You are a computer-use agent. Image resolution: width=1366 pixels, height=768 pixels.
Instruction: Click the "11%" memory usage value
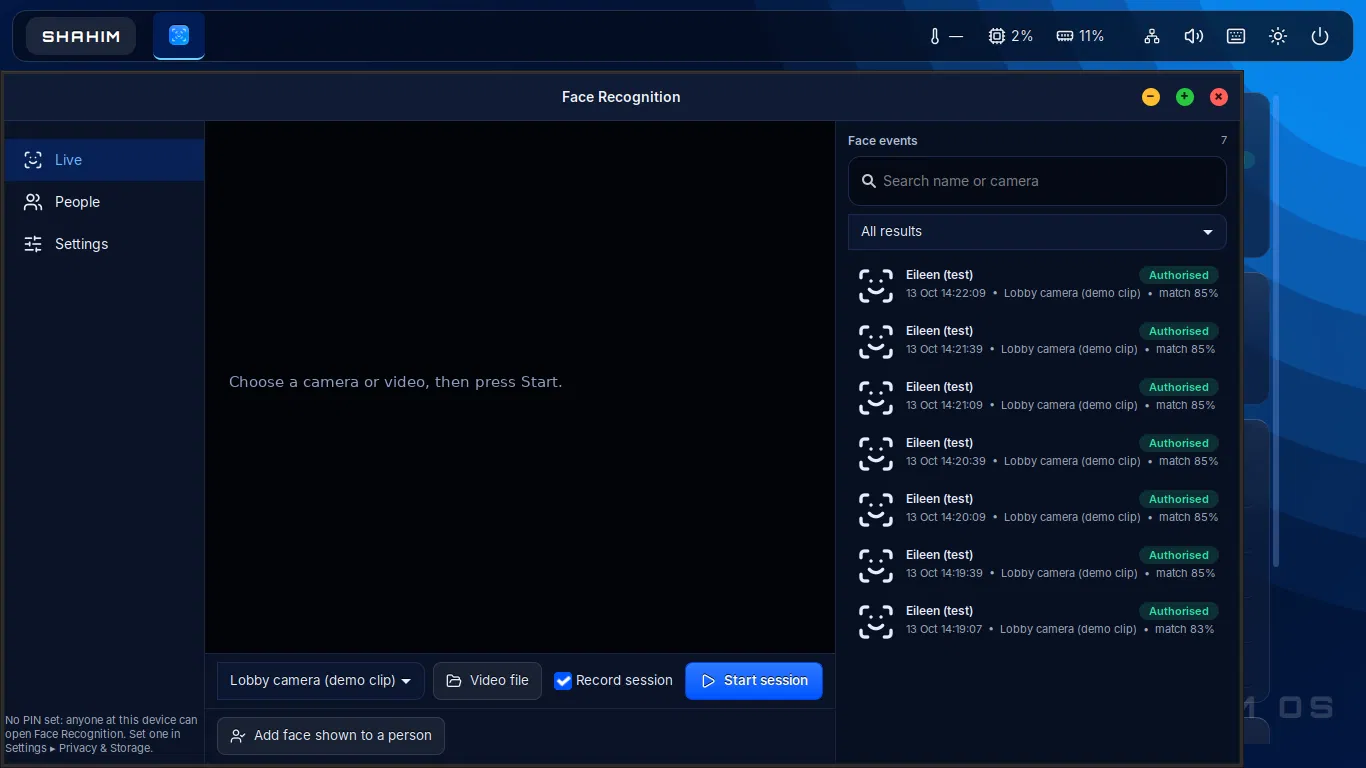click(x=1092, y=36)
